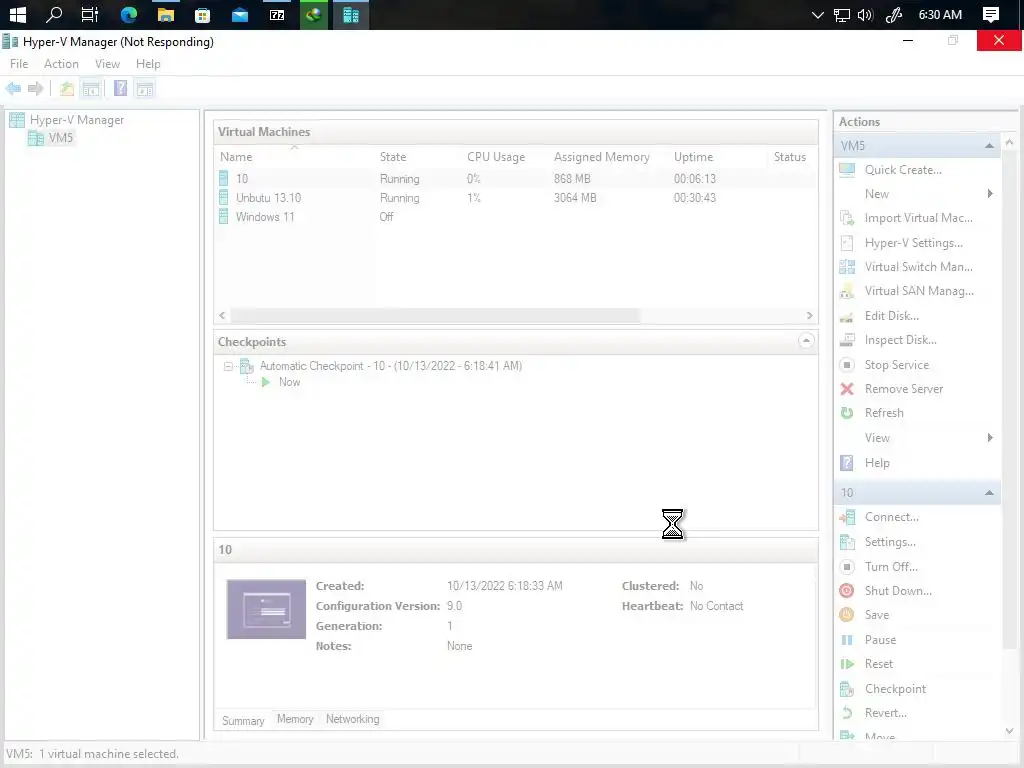Select the Hyper-V Manager root node
Viewport: 1024px width, 768px height.
(x=76, y=120)
